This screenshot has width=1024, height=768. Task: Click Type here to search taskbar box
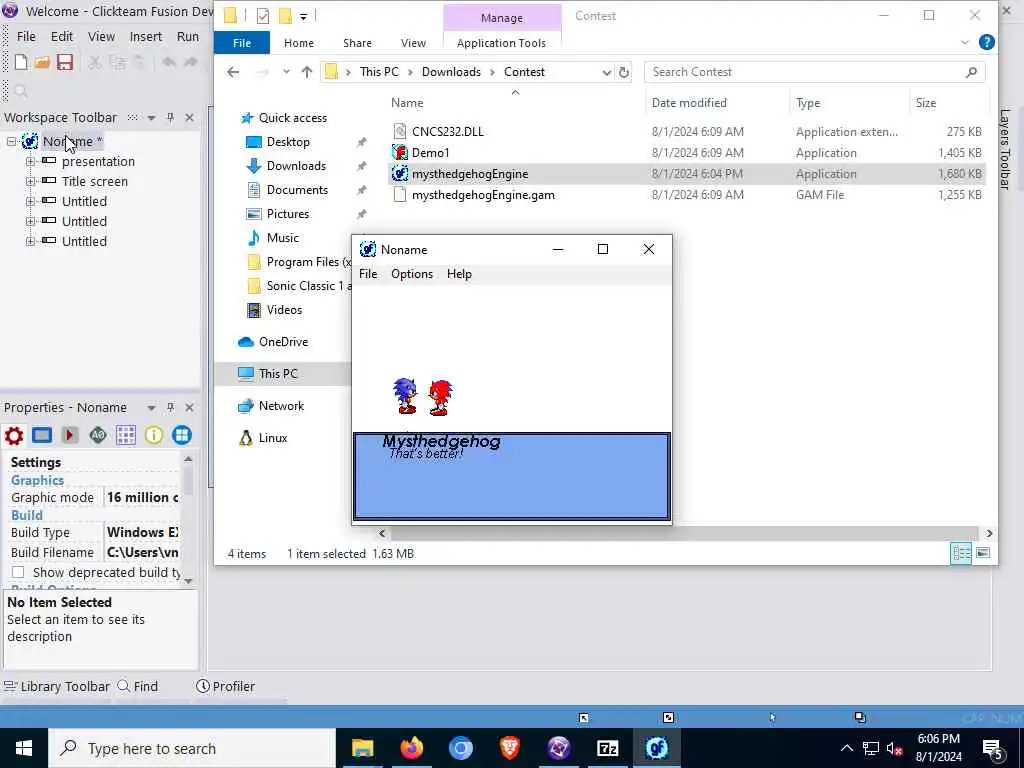[192, 748]
